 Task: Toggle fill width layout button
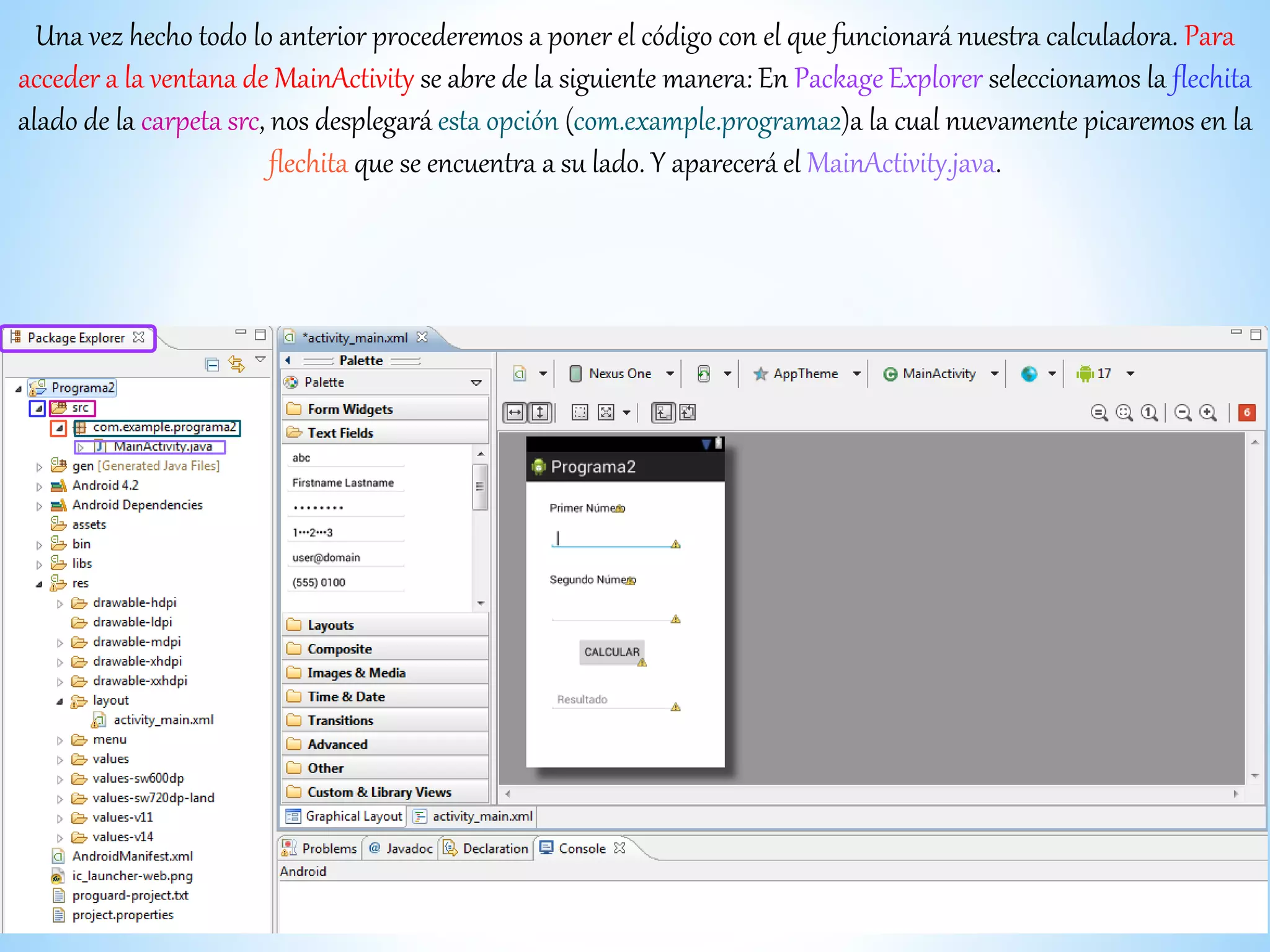(515, 413)
